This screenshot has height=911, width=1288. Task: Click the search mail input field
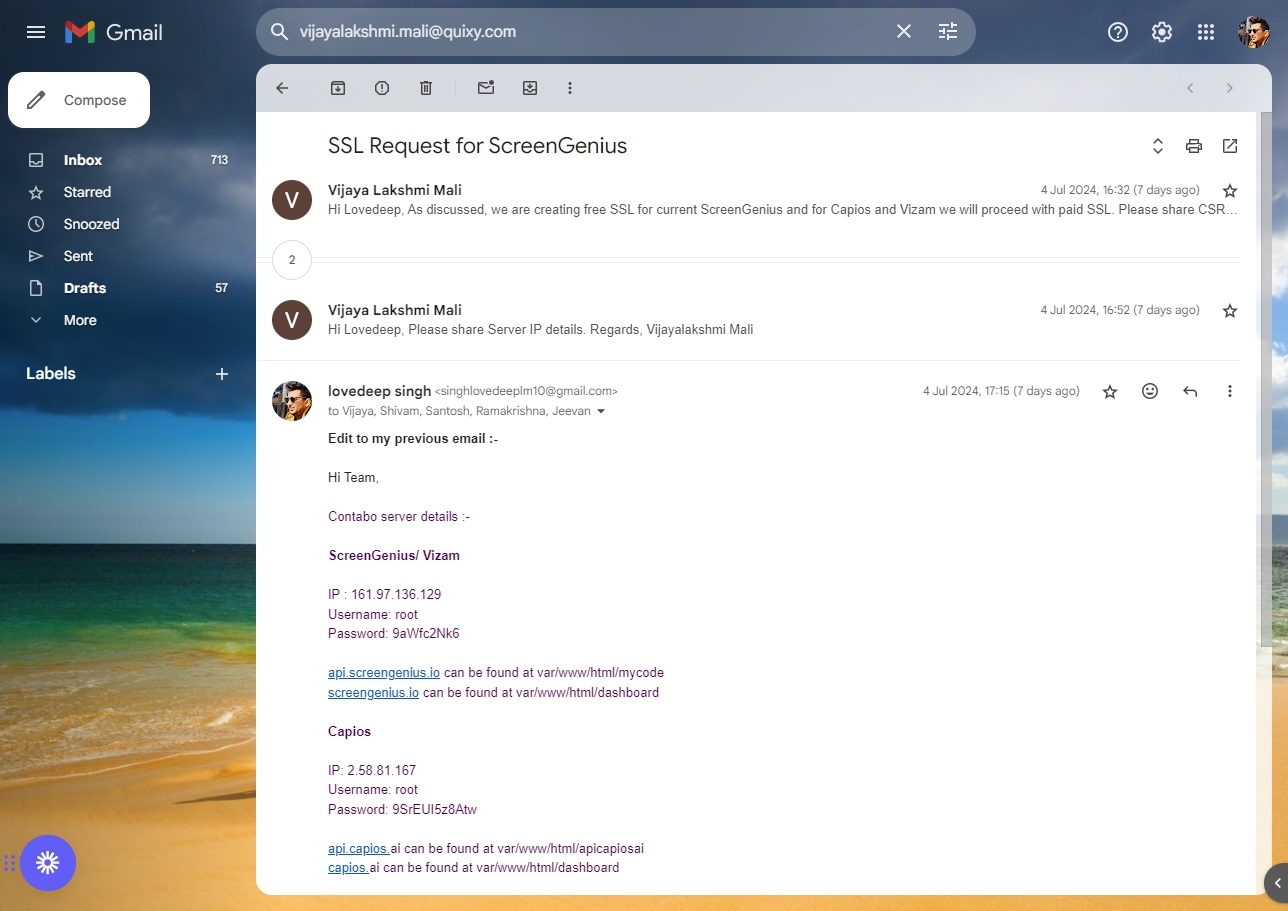[x=590, y=31]
